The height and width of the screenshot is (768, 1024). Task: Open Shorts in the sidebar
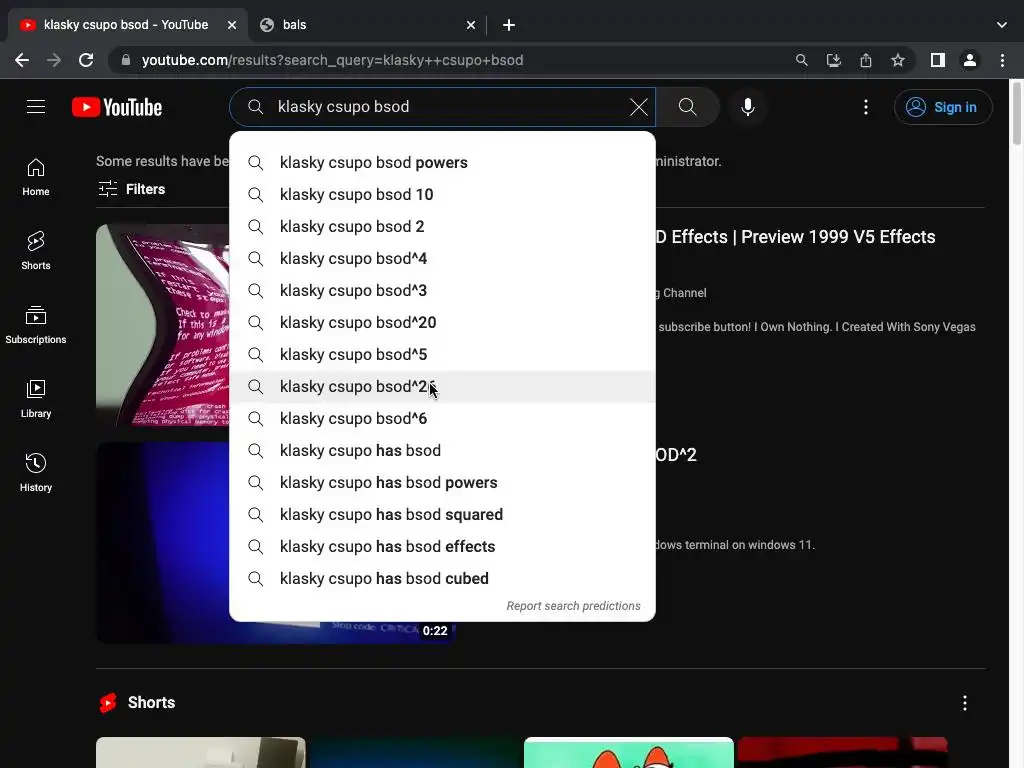click(36, 251)
